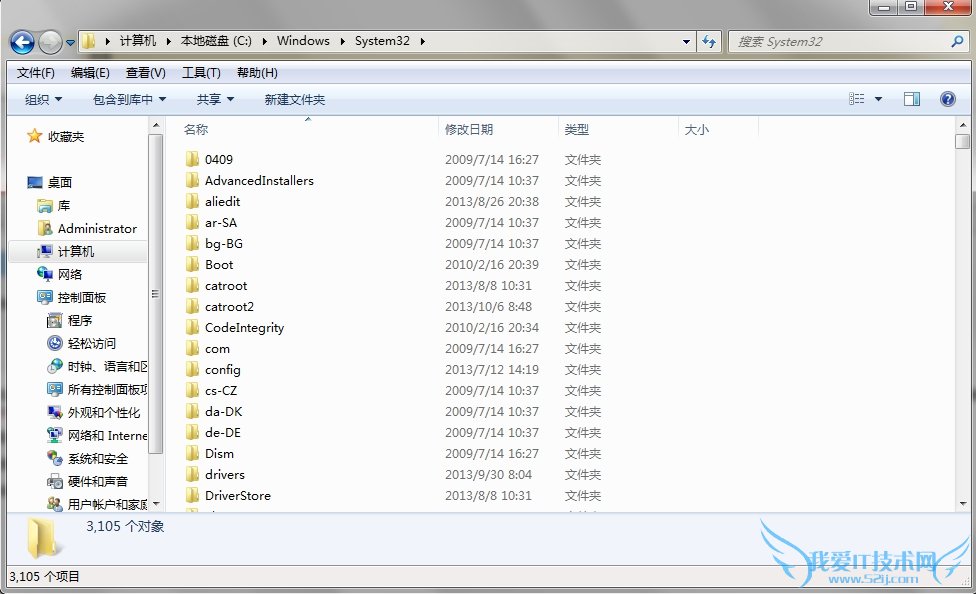Click the Forward navigation arrow button
Image resolution: width=976 pixels, height=594 pixels.
coord(50,42)
